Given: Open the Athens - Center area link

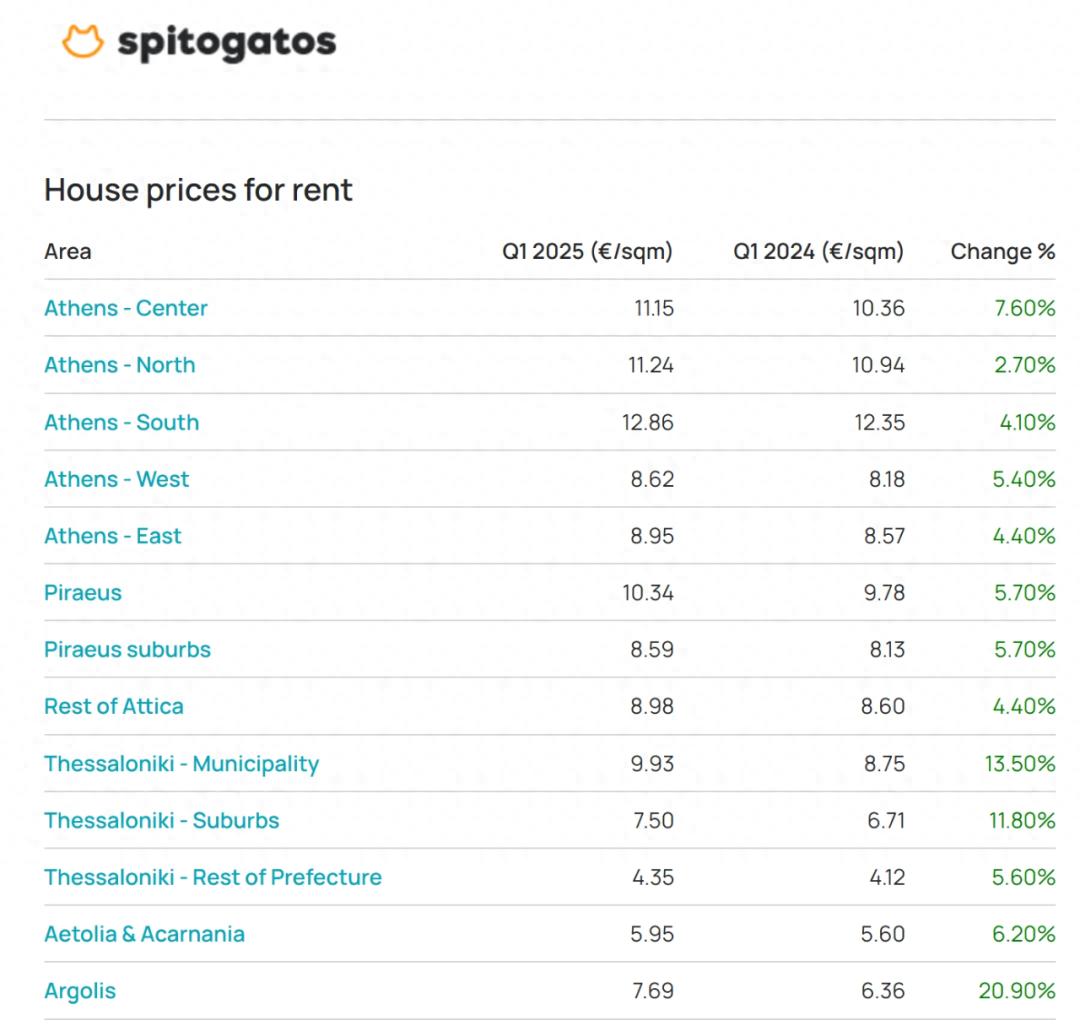Looking at the screenshot, I should [125, 308].
